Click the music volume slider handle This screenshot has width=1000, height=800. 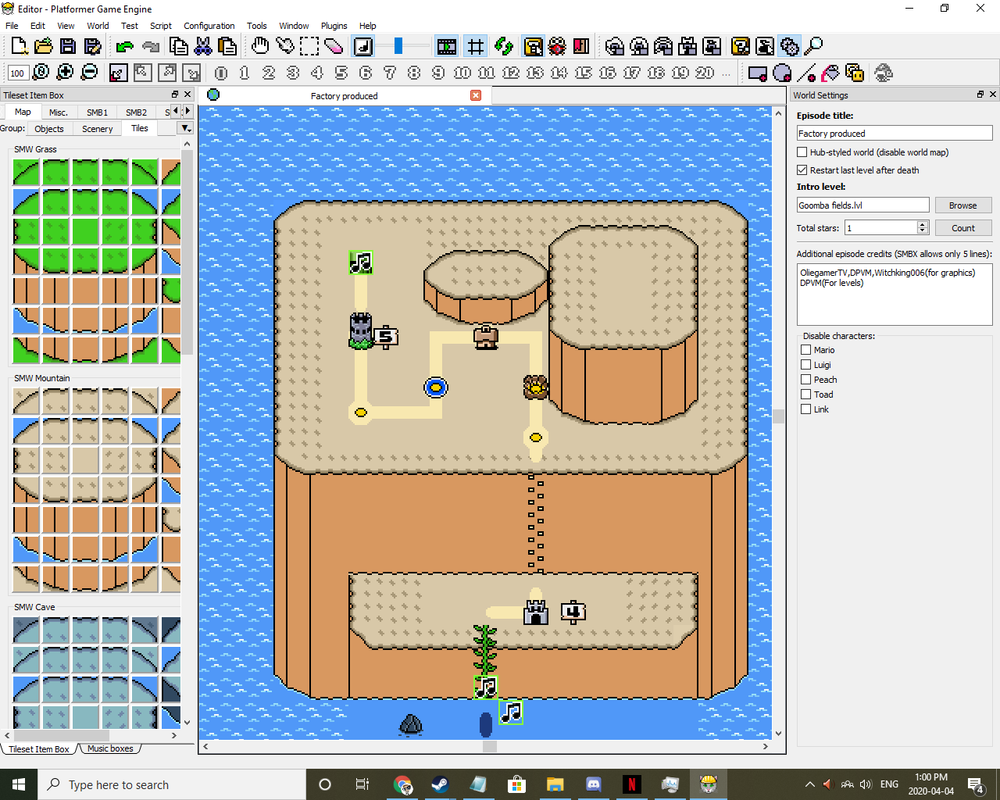point(399,46)
